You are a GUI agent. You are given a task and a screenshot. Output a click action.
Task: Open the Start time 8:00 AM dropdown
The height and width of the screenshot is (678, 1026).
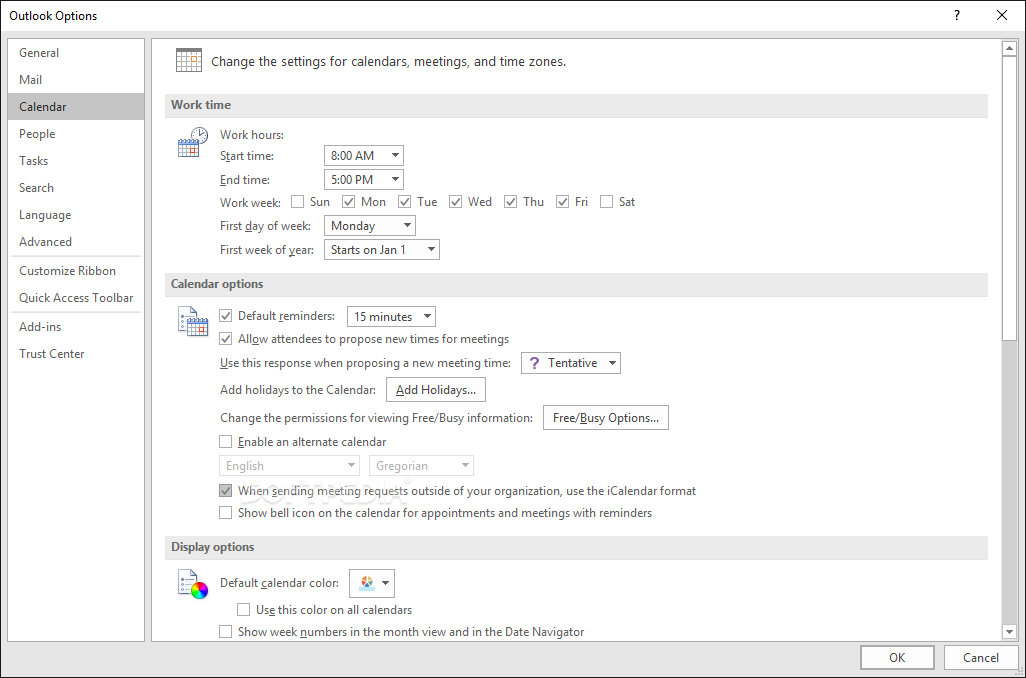point(364,156)
